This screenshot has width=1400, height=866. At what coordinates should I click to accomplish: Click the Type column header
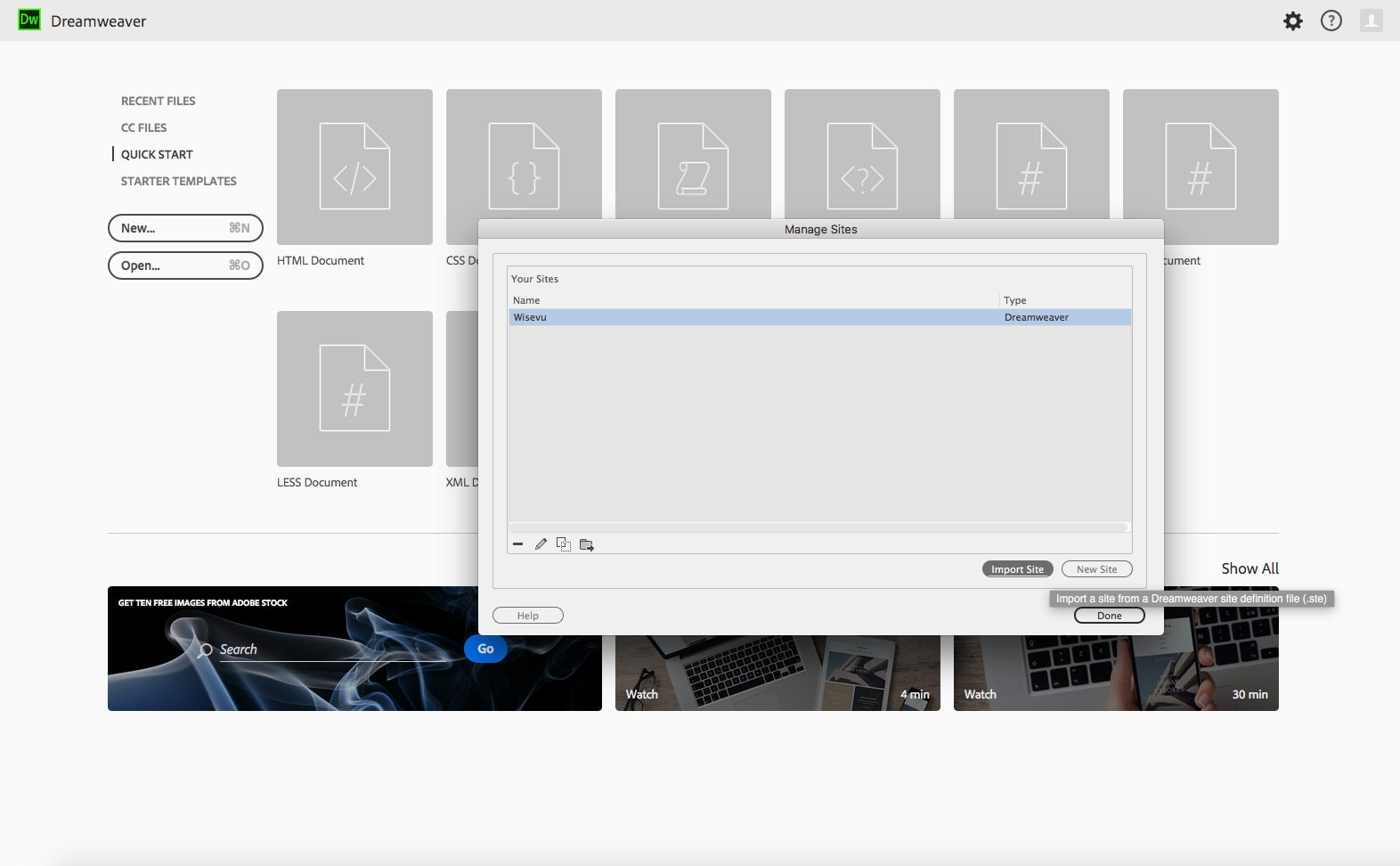tap(1014, 300)
